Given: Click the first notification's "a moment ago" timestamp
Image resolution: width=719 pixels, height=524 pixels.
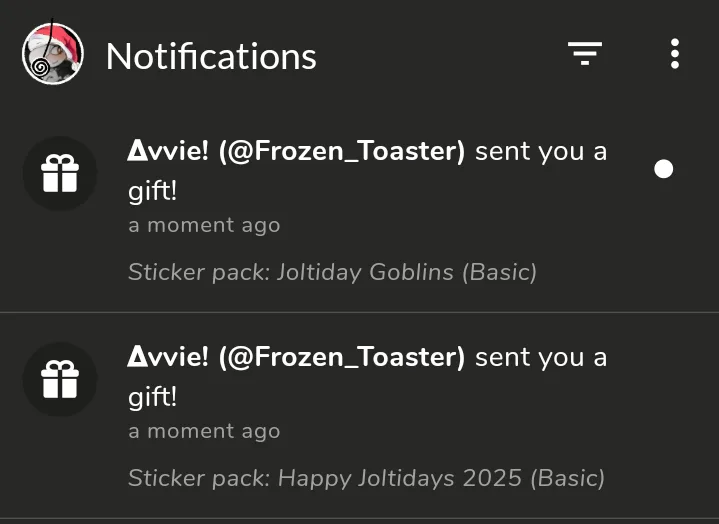Looking at the screenshot, I should [x=204, y=225].
